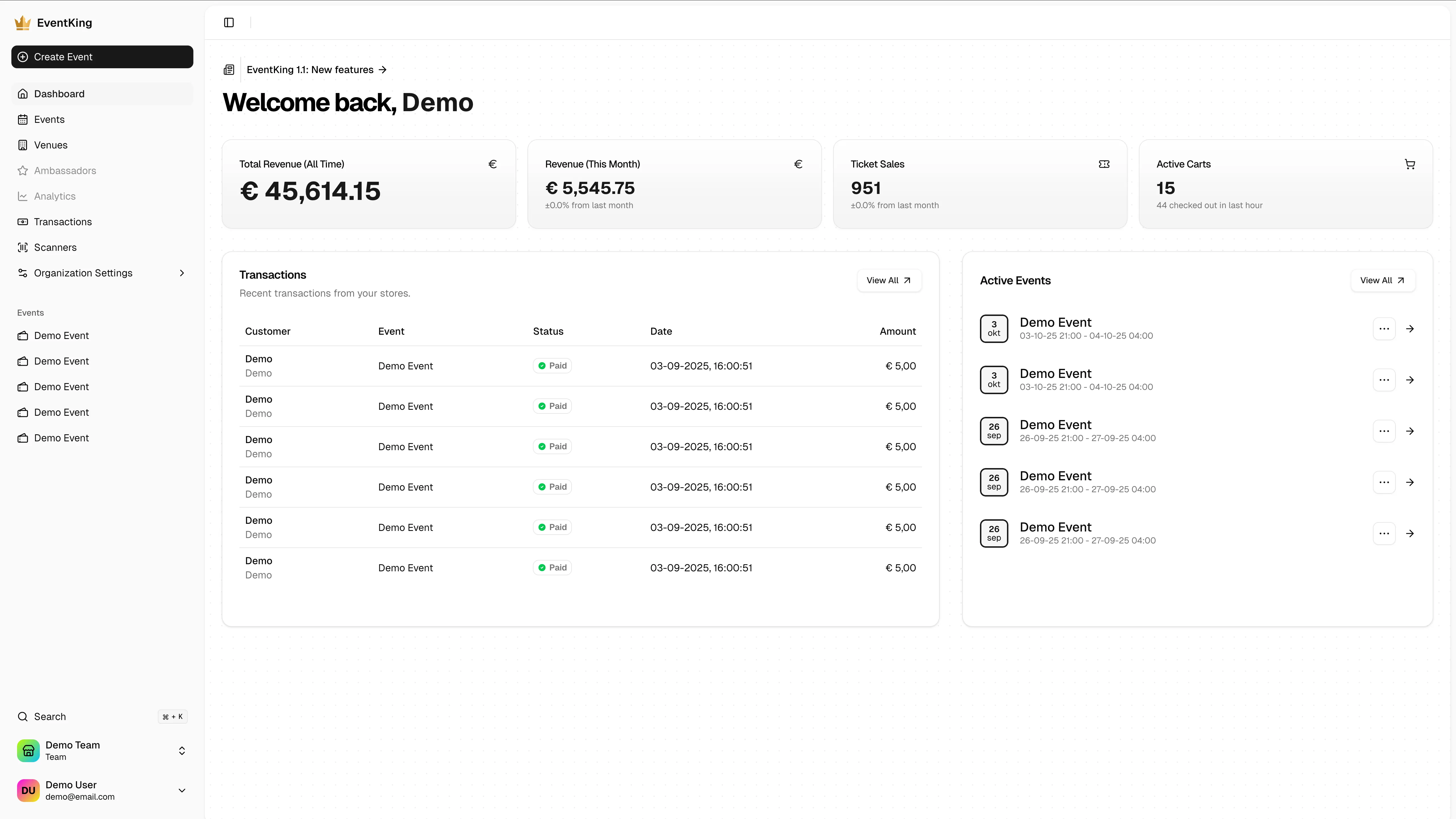Click the Demo Team avatar icon
The image size is (1456, 819).
pyautogui.click(x=28, y=751)
